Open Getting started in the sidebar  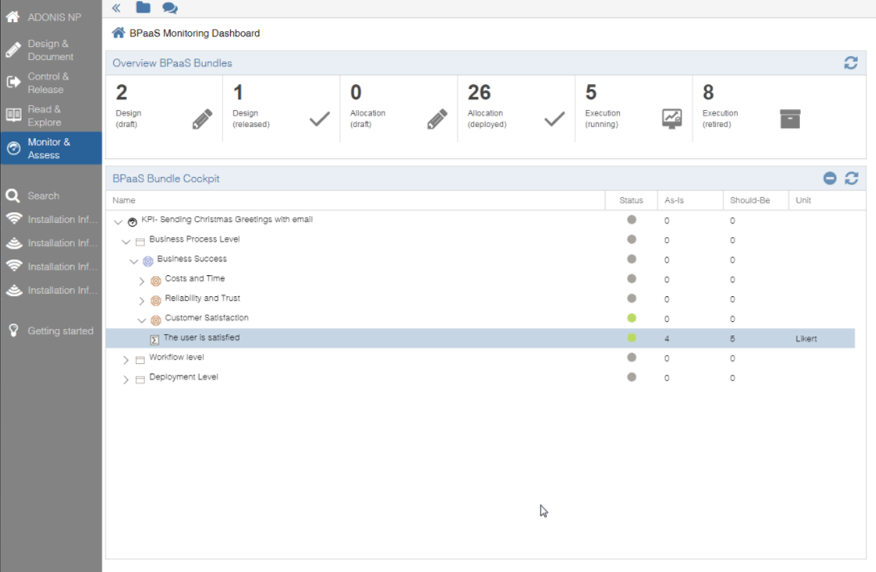[60, 331]
